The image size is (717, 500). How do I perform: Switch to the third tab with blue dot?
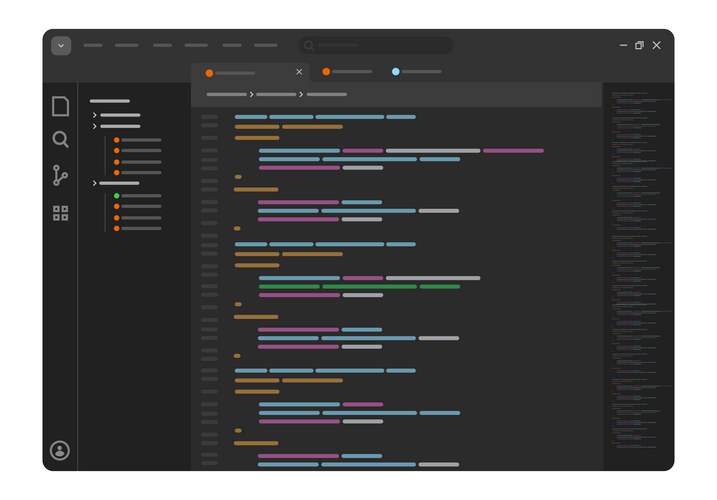pos(416,72)
